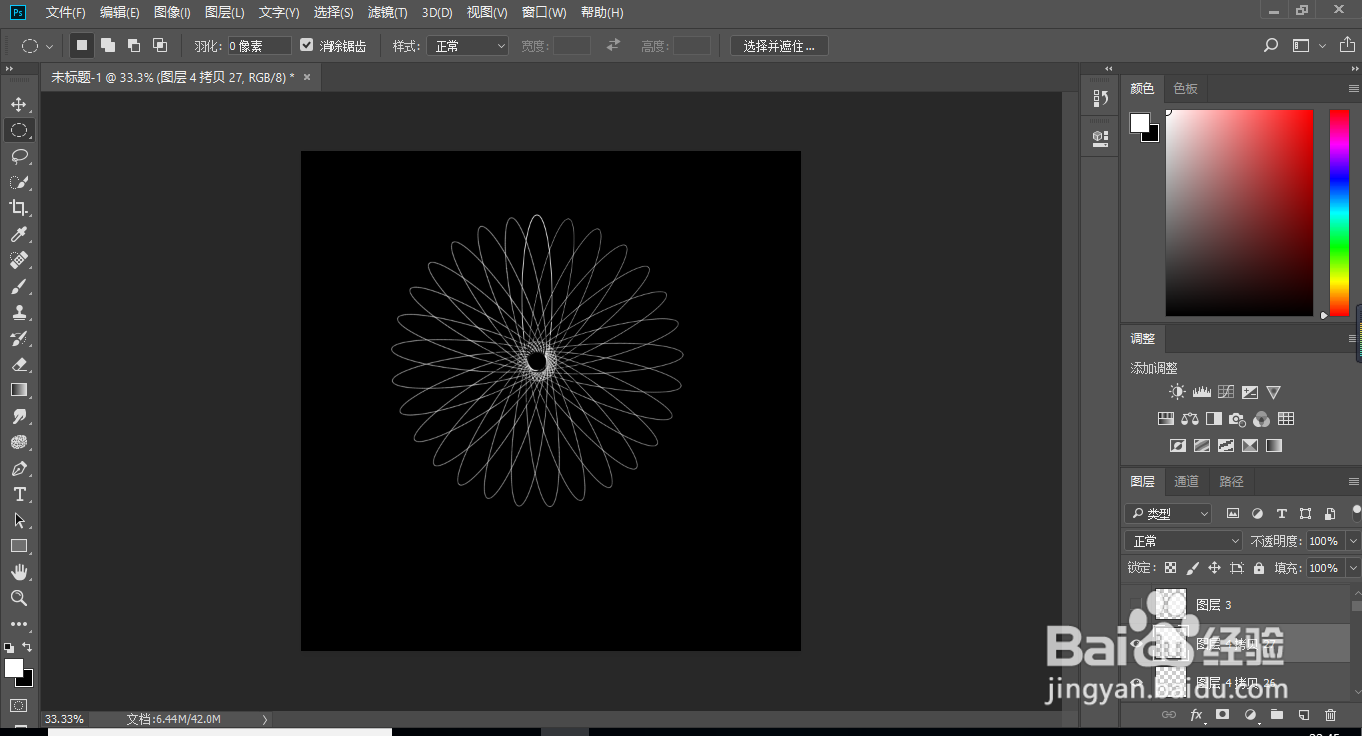Select the Horizontal Type tool

click(19, 494)
